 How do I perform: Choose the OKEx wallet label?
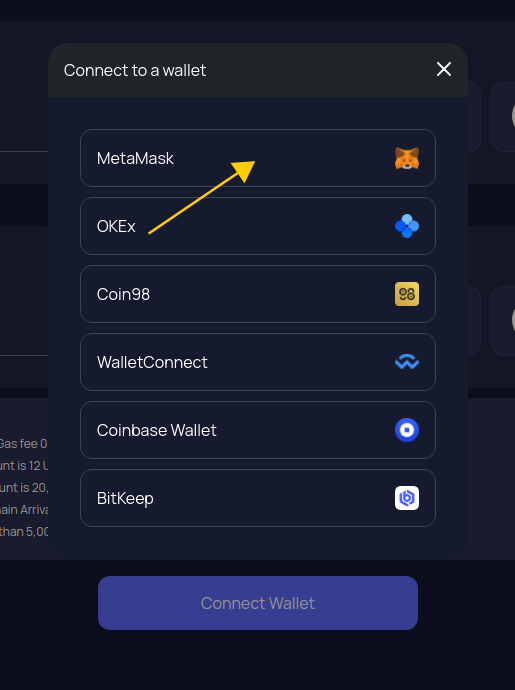(x=116, y=226)
